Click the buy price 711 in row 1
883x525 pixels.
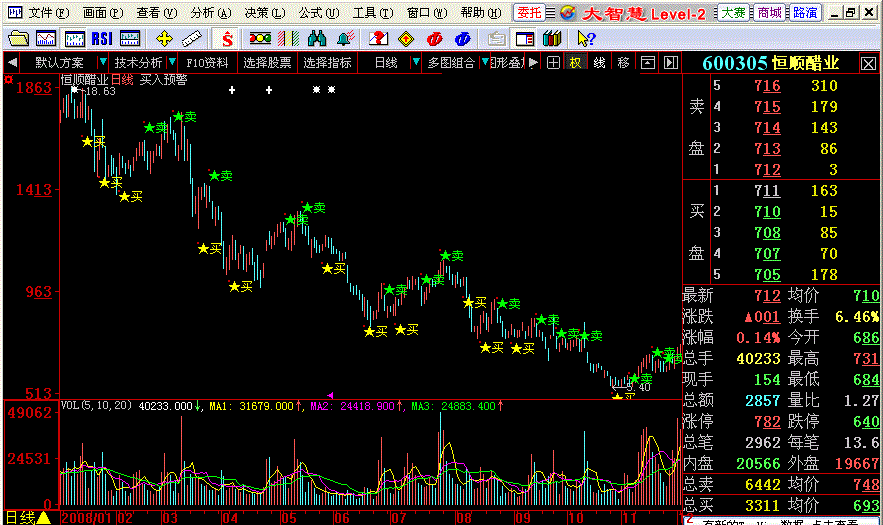(x=767, y=191)
